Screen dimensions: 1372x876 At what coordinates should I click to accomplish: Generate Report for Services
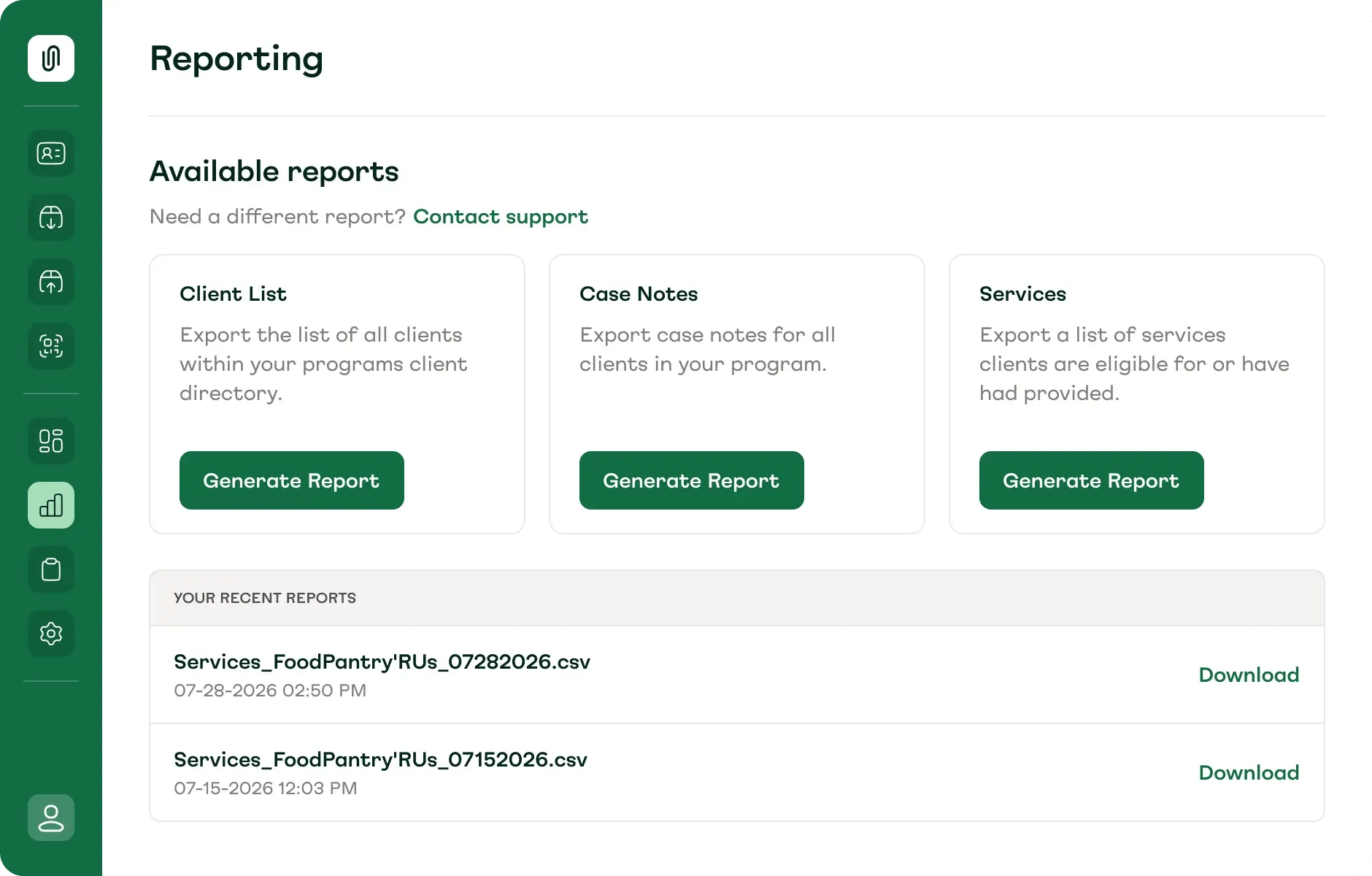coord(1092,480)
